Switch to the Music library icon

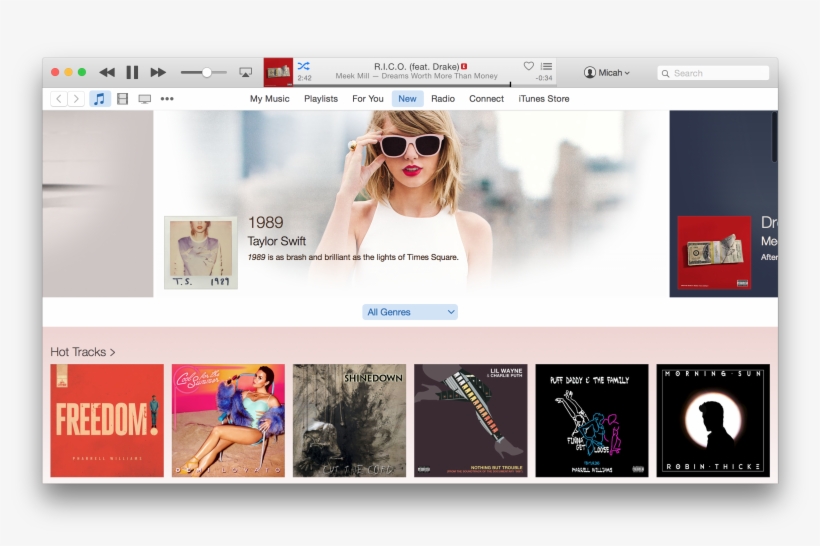pos(99,98)
